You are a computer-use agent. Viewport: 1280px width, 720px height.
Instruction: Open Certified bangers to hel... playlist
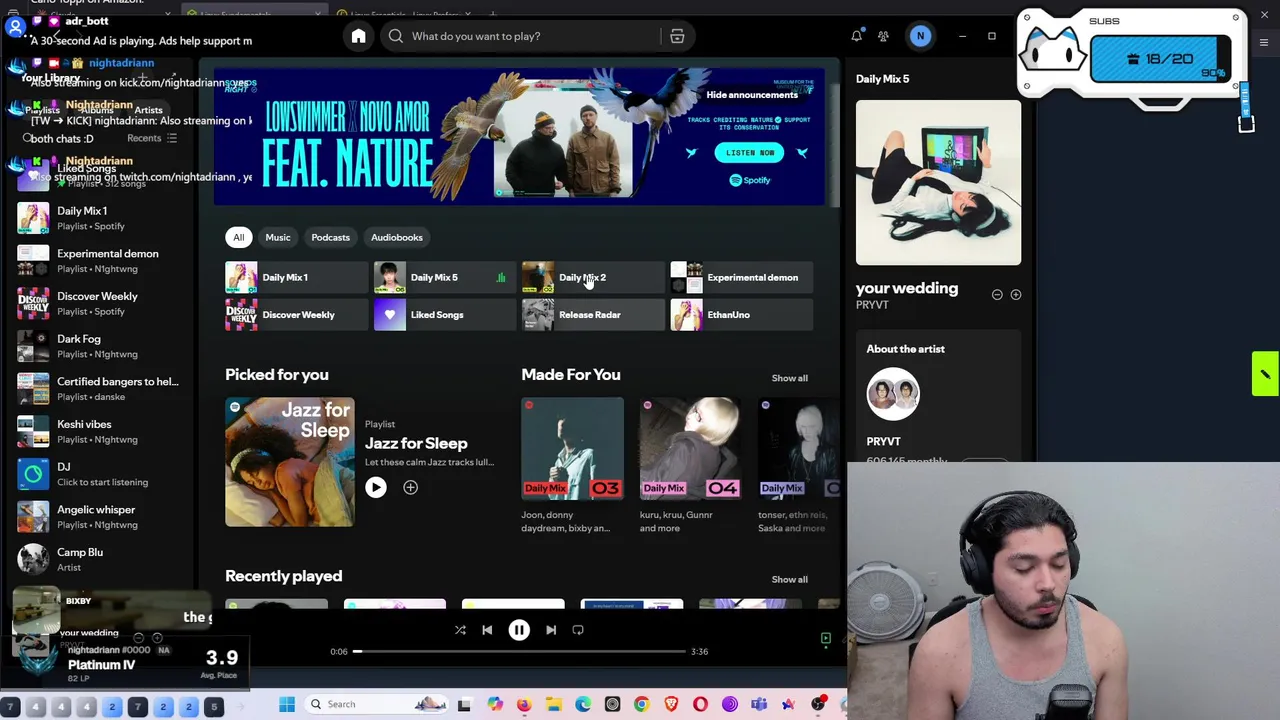(x=100, y=389)
